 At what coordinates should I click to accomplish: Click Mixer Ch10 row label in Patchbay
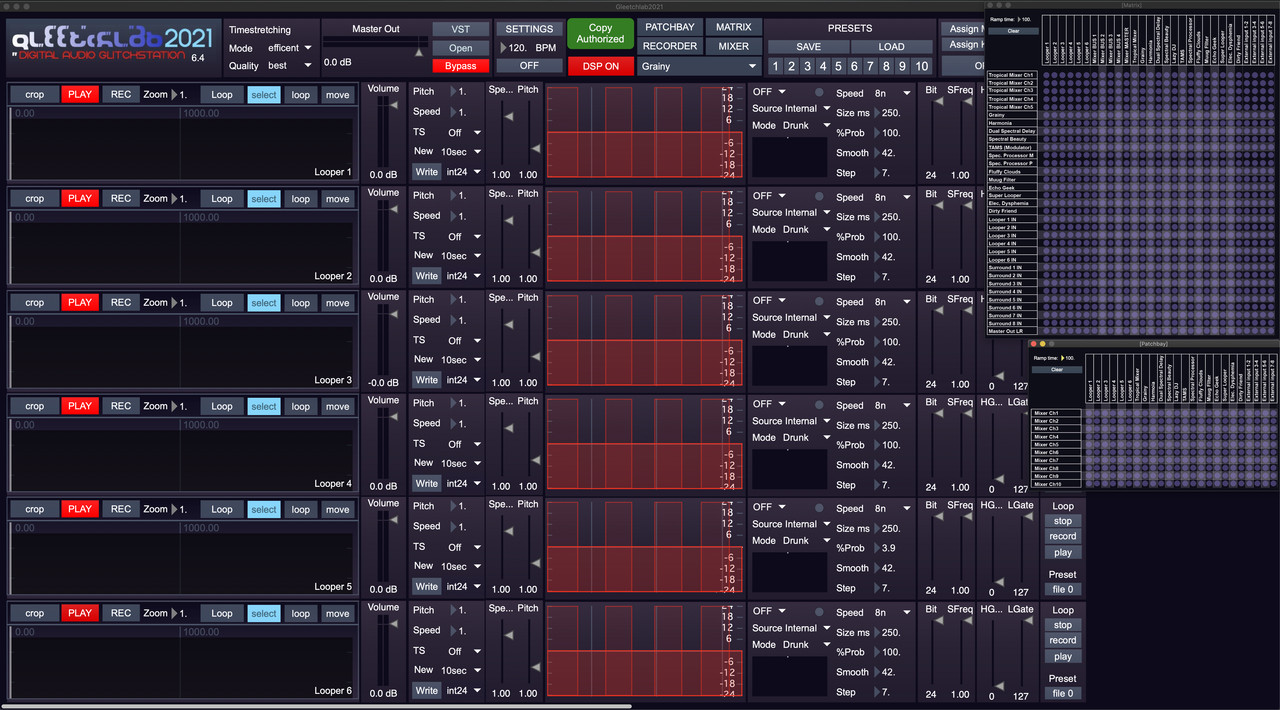coord(1055,484)
